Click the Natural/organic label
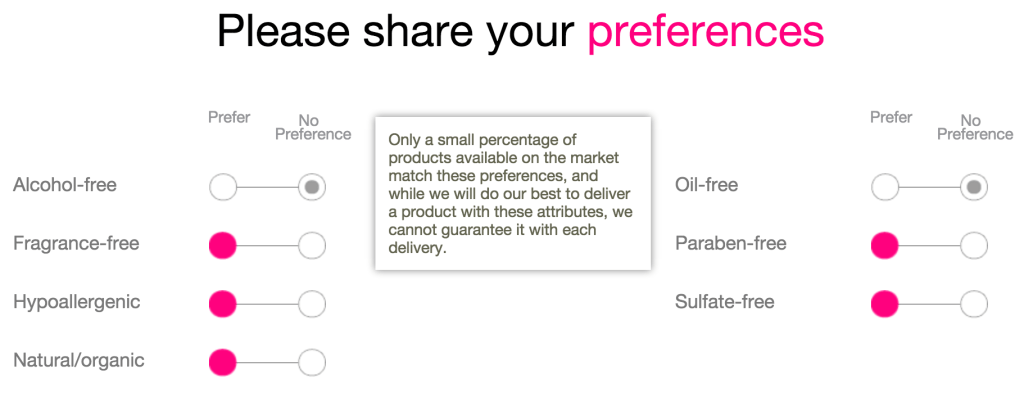This screenshot has height=397, width=1024. click(78, 360)
